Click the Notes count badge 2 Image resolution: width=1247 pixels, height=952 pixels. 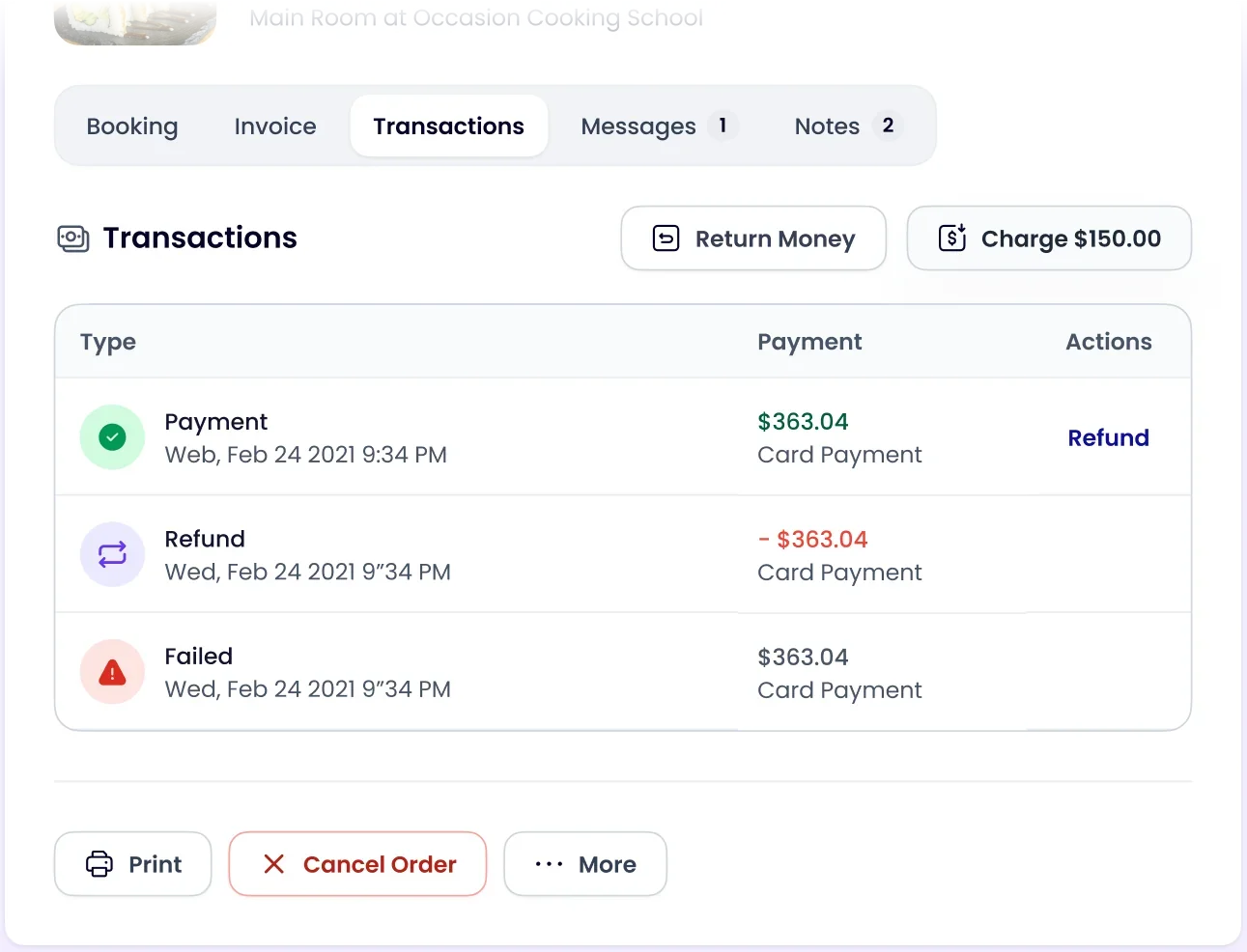(x=888, y=126)
